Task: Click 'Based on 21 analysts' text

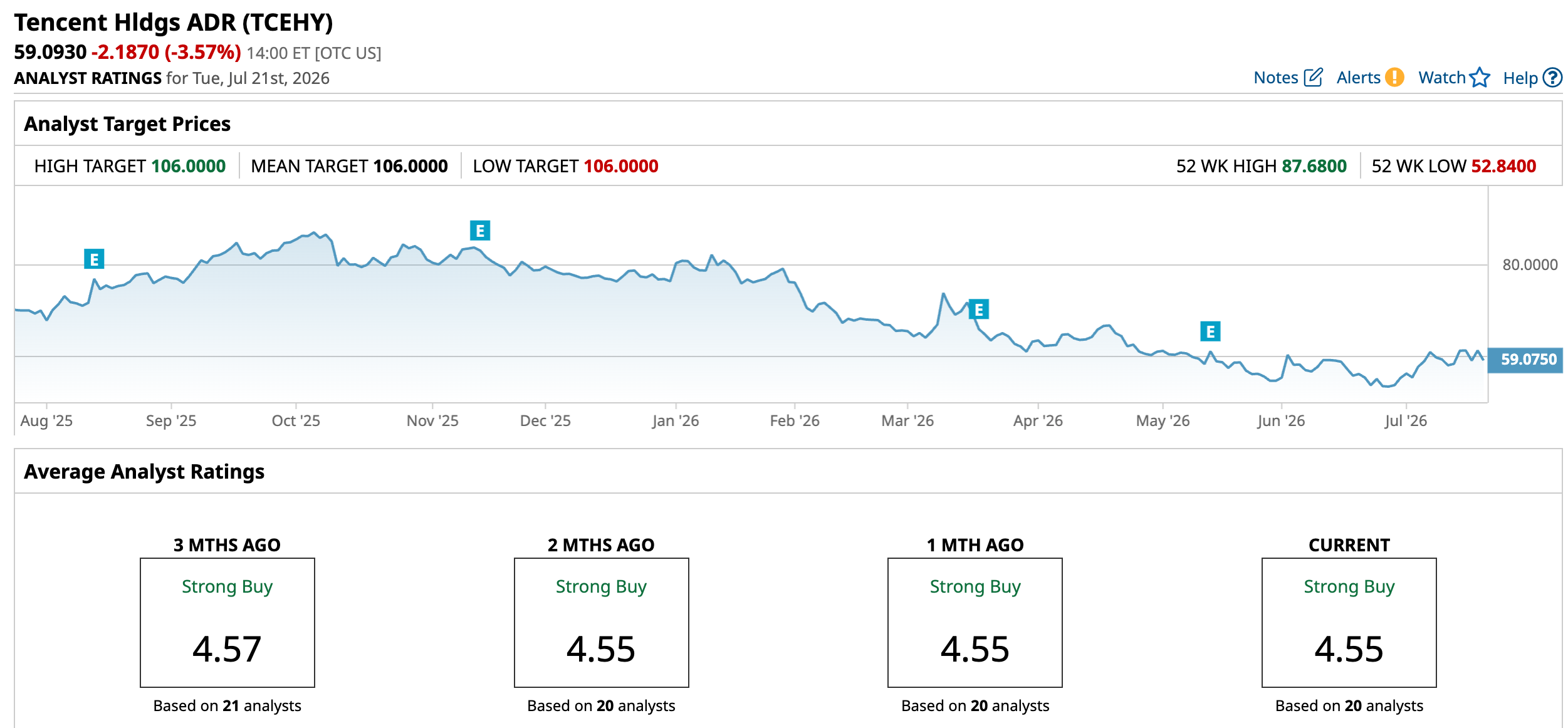Action: (227, 706)
